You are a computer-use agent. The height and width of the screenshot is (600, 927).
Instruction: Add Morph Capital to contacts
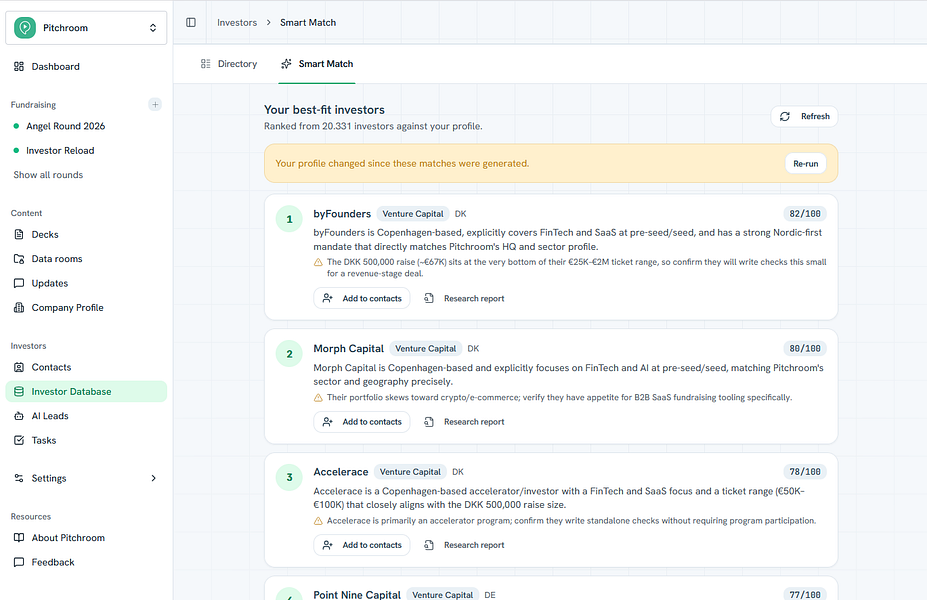tap(362, 422)
